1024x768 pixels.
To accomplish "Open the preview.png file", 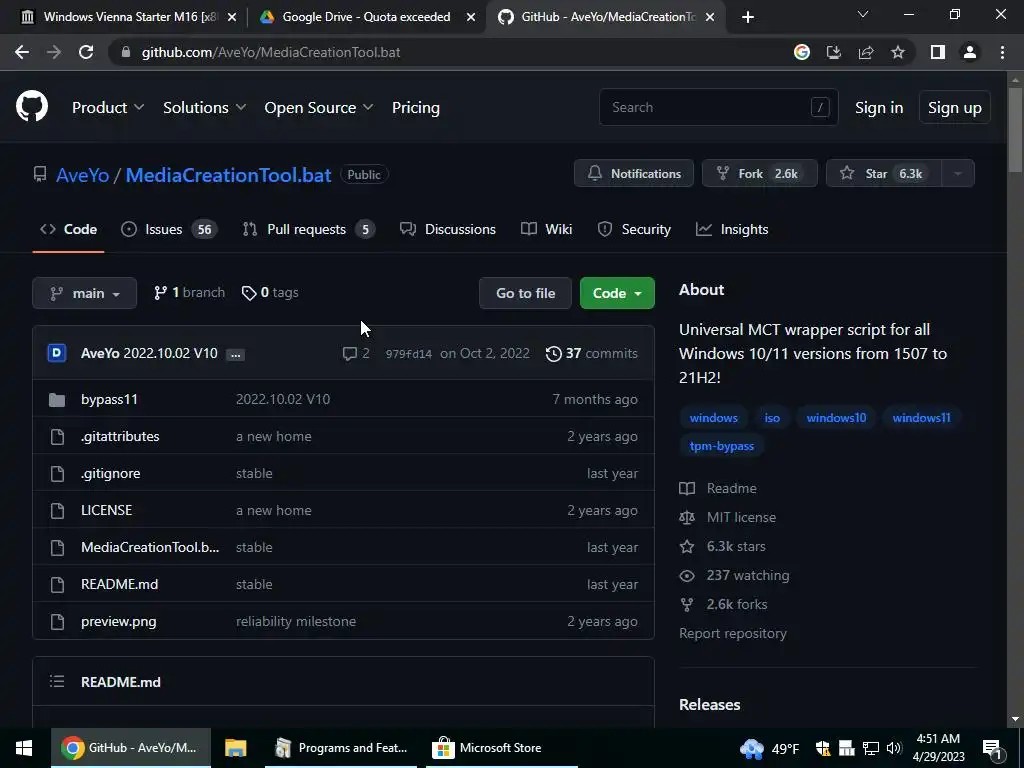I will [x=119, y=622].
